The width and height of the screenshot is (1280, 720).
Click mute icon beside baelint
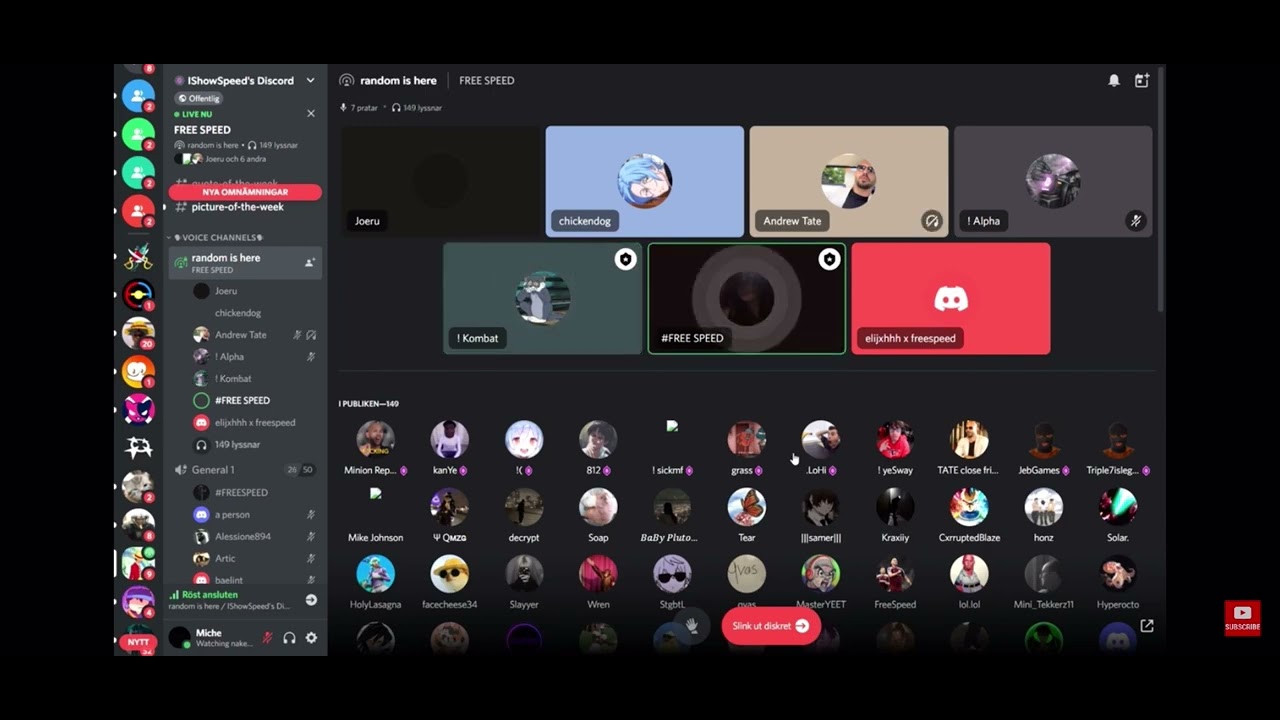tap(311, 580)
